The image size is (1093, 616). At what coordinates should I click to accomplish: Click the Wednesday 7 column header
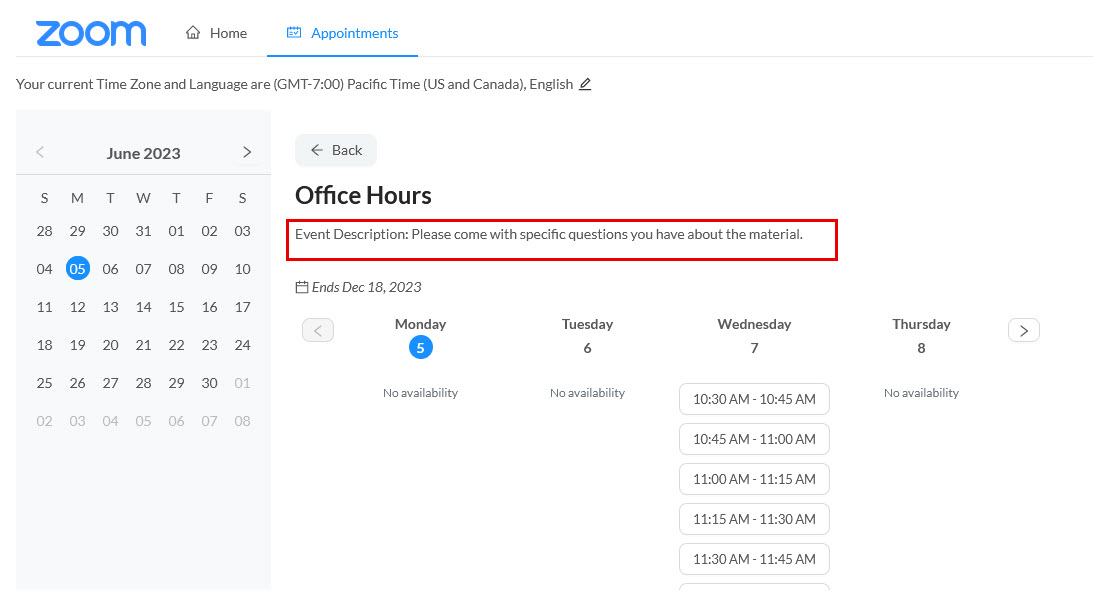coord(754,324)
